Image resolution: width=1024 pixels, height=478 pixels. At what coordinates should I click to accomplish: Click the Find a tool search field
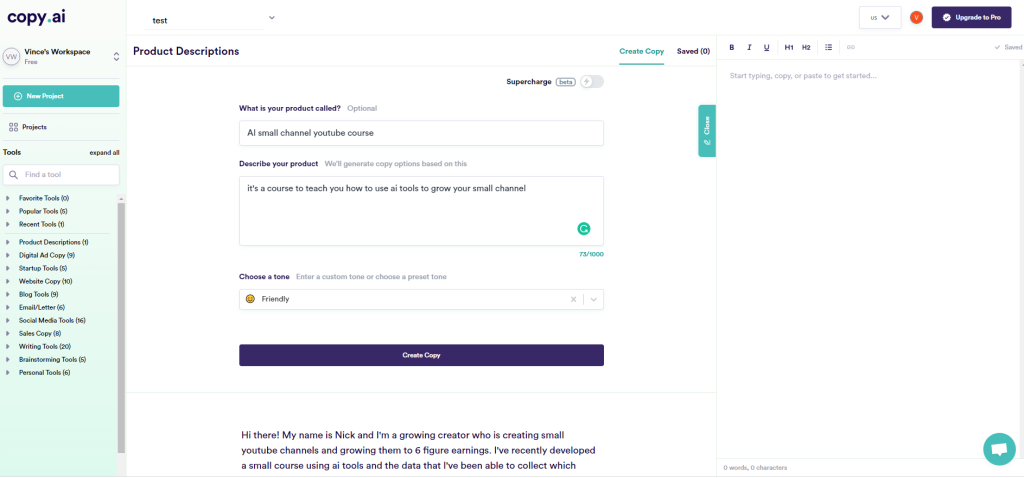coord(61,175)
